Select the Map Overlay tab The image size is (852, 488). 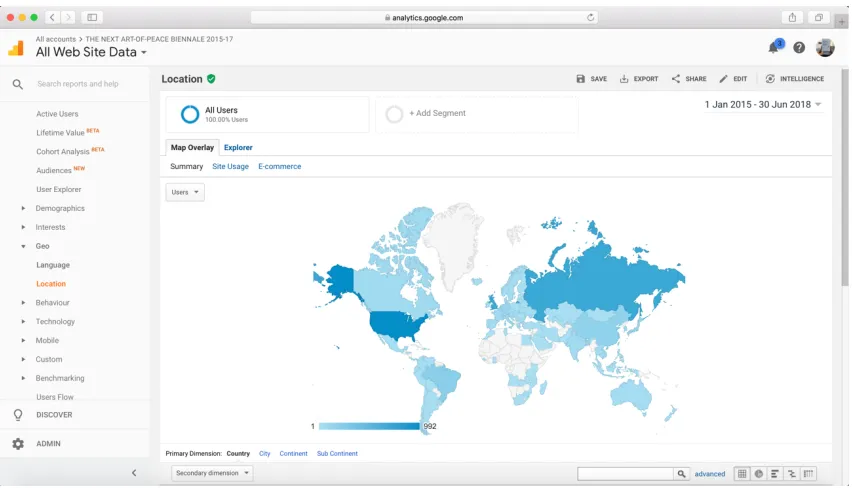192,147
